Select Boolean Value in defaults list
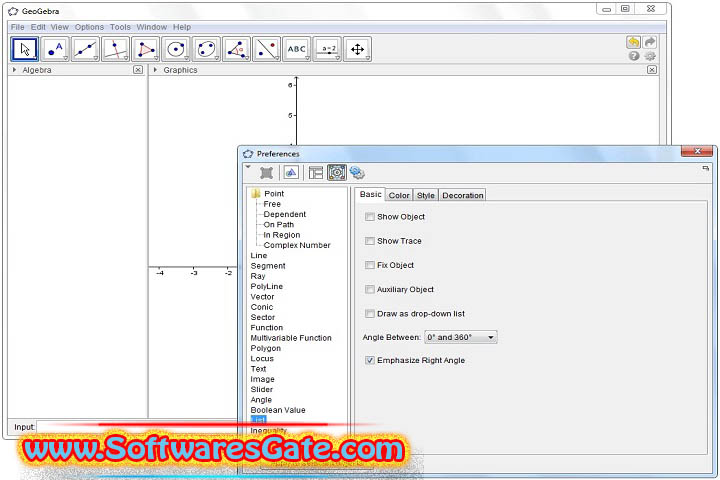720x480 pixels. click(x=278, y=410)
